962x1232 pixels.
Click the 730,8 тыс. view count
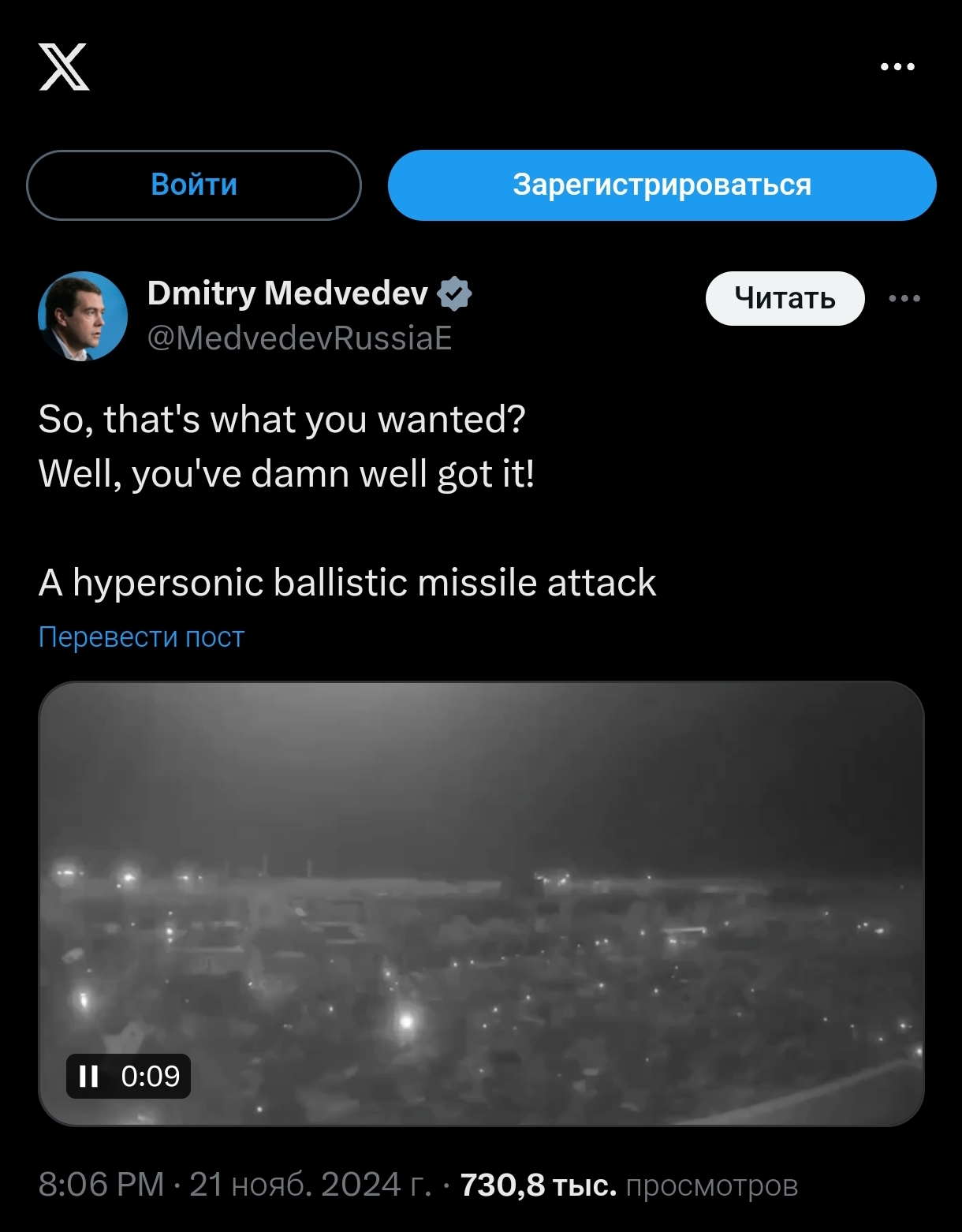538,1185
